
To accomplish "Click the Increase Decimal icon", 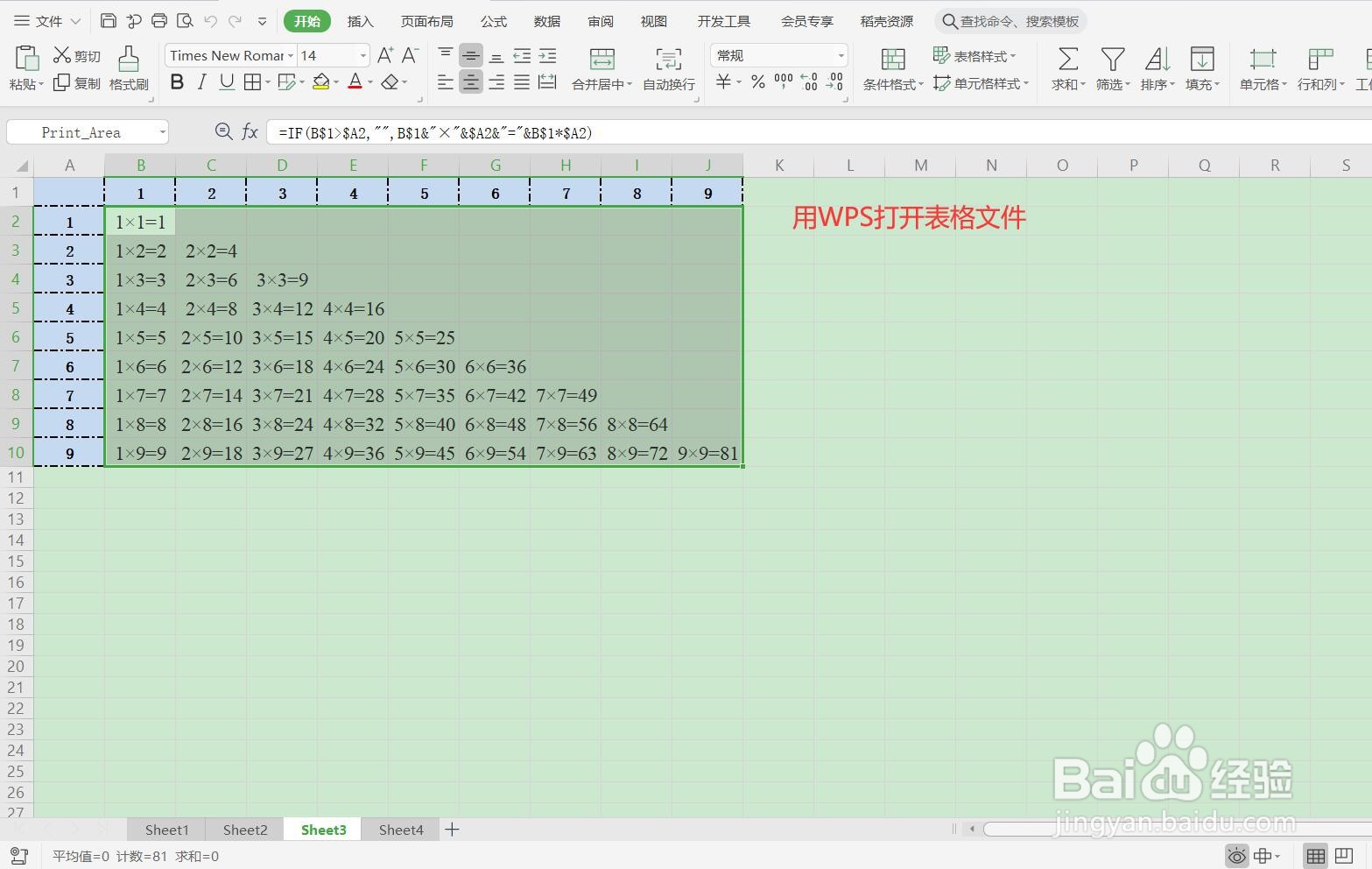I will pos(810,82).
